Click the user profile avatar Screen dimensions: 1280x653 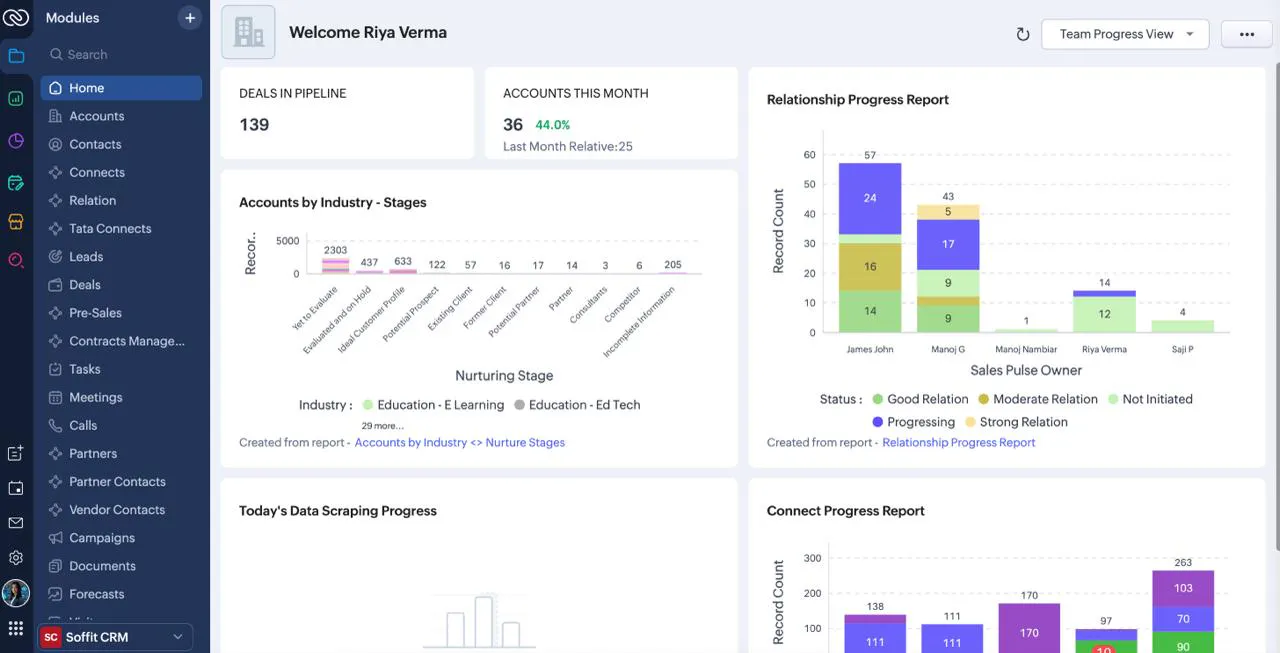tap(15, 593)
